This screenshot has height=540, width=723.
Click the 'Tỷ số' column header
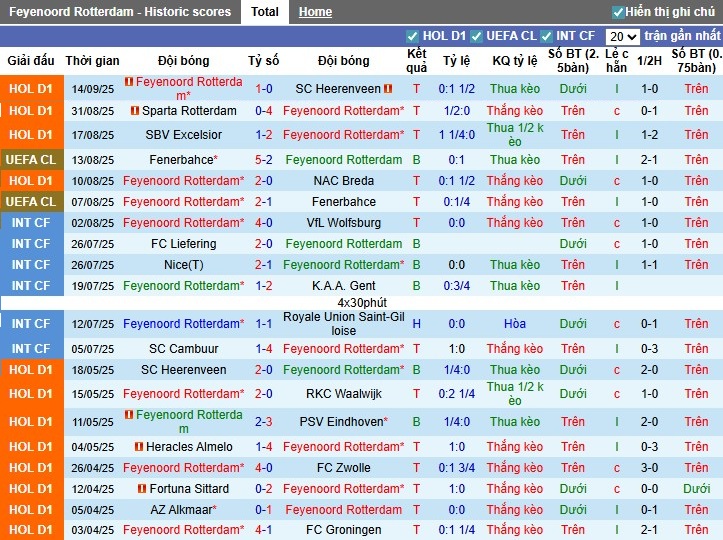tap(264, 61)
